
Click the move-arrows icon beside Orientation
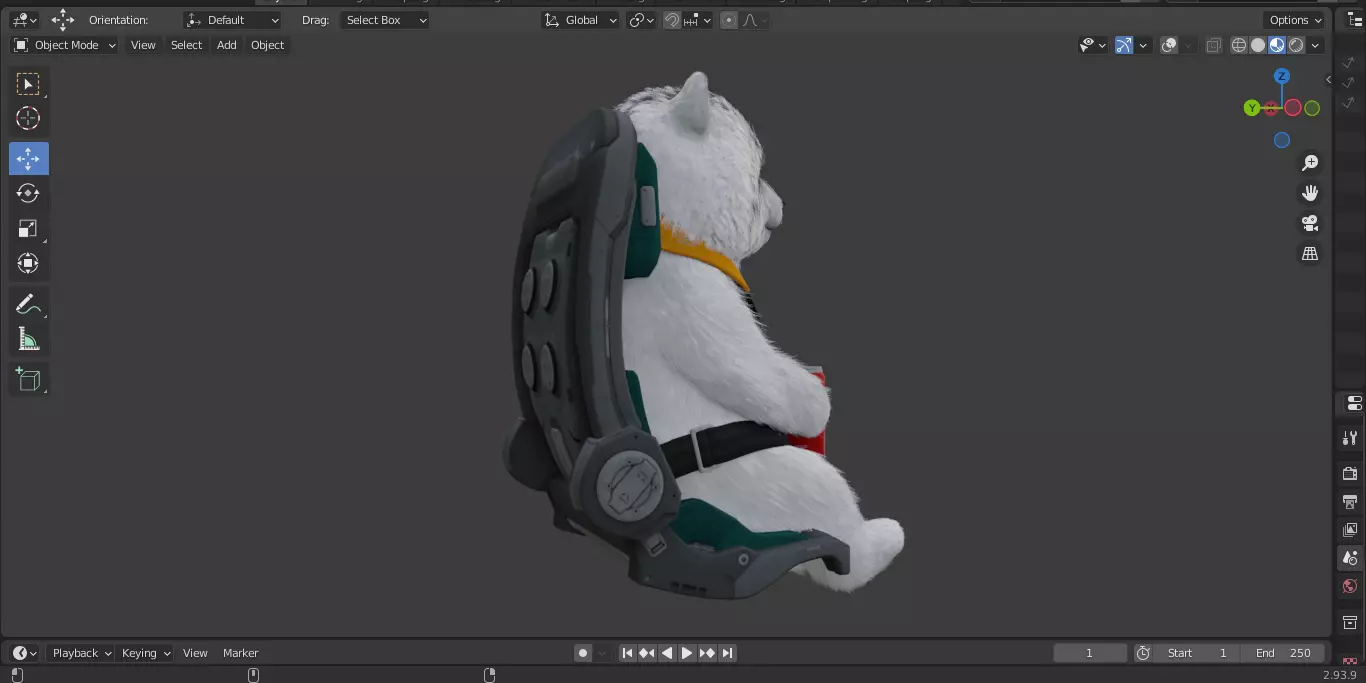(63, 20)
